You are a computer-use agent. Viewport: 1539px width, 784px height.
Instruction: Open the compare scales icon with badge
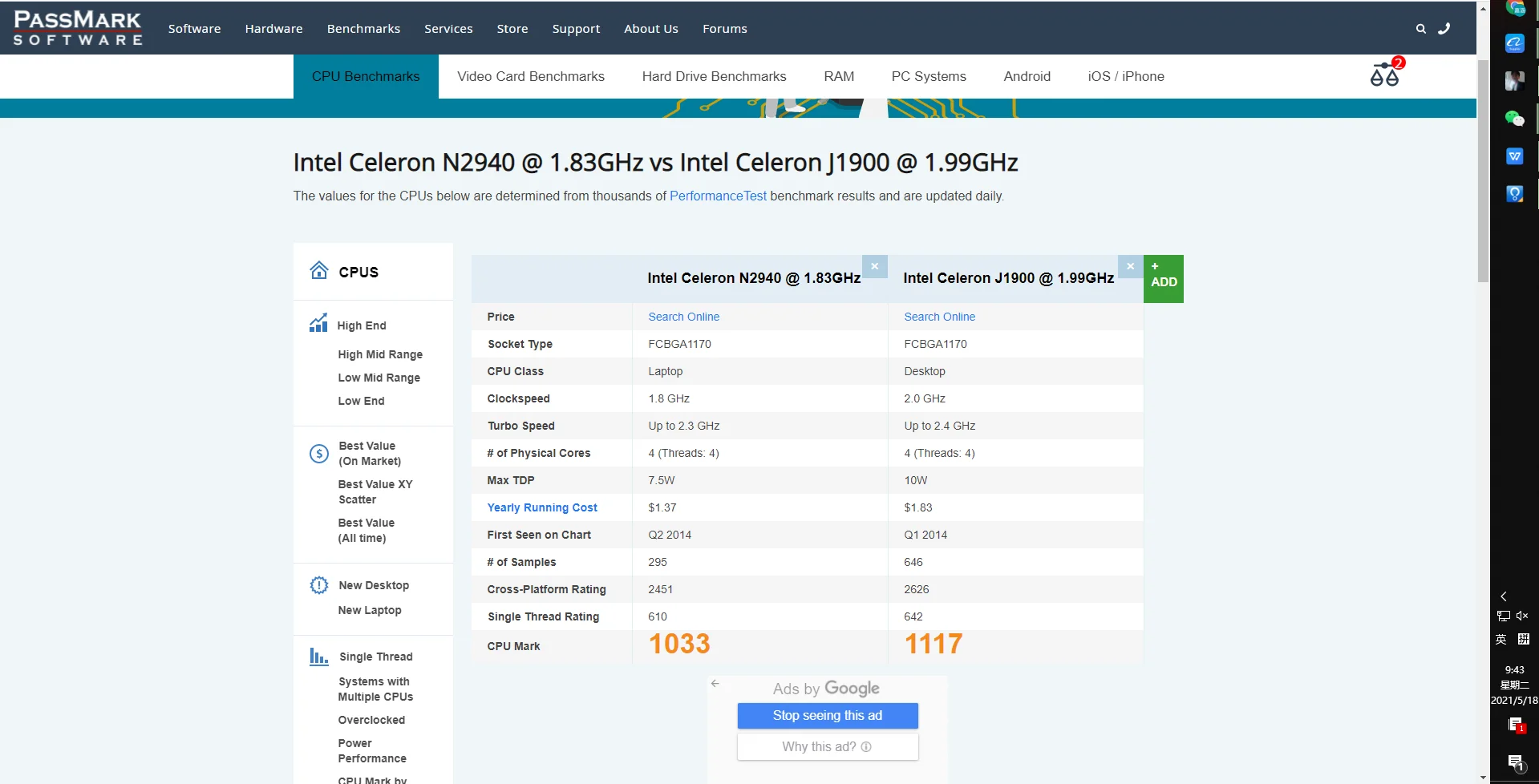tap(1384, 75)
